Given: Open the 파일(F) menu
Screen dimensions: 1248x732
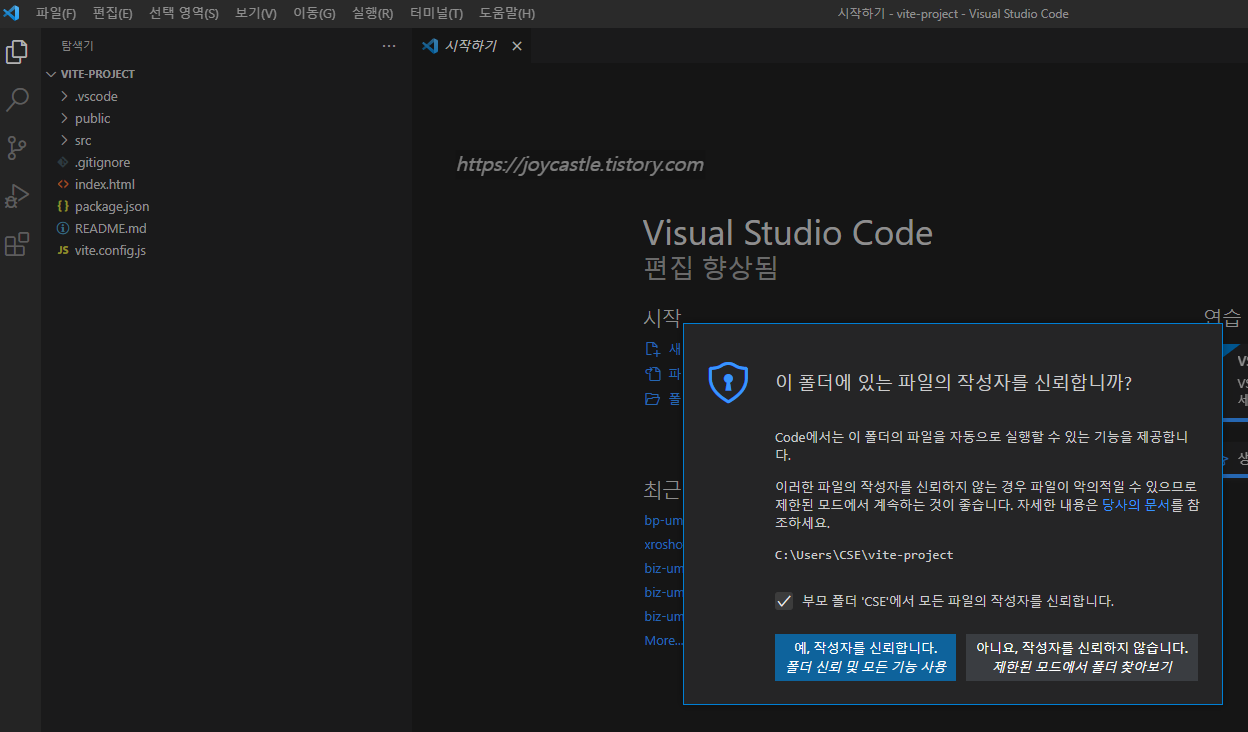Looking at the screenshot, I should click(x=56, y=13).
